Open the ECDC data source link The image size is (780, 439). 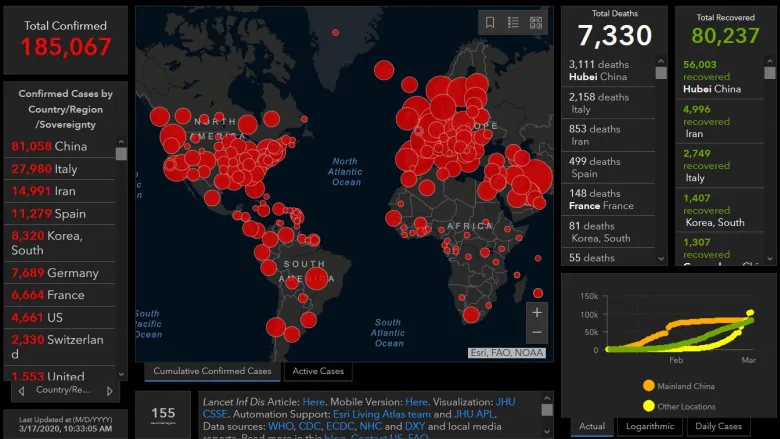340,426
